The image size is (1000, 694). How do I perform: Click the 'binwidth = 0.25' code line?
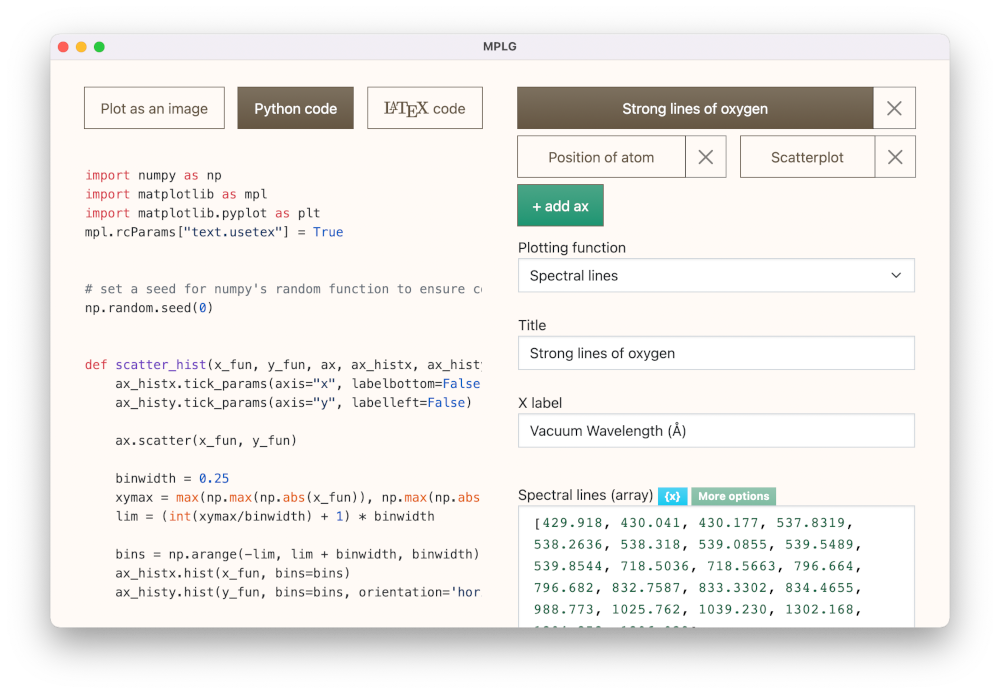[172, 478]
